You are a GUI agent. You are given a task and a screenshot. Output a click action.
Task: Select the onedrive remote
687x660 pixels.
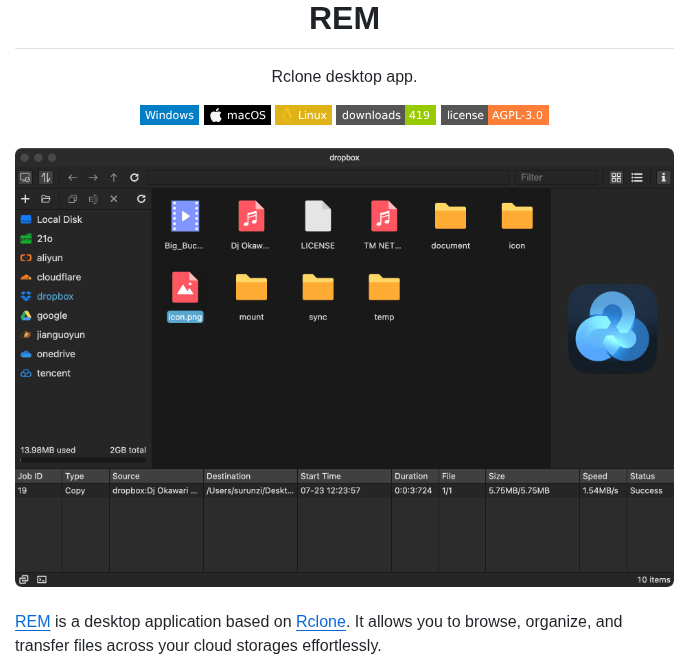point(83,354)
